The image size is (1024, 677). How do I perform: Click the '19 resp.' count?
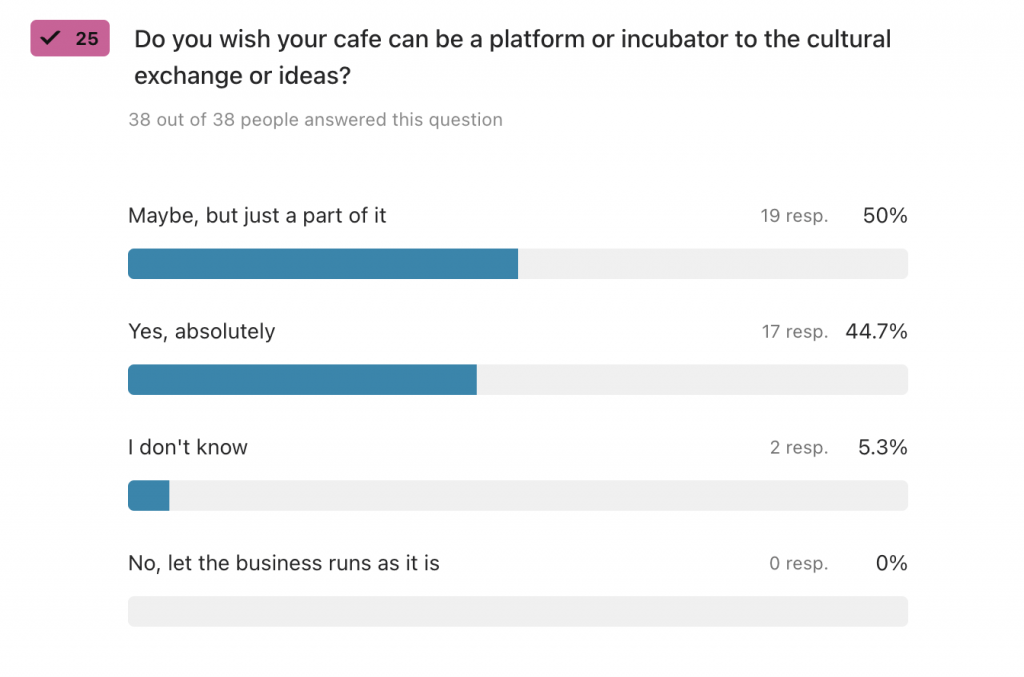point(794,215)
